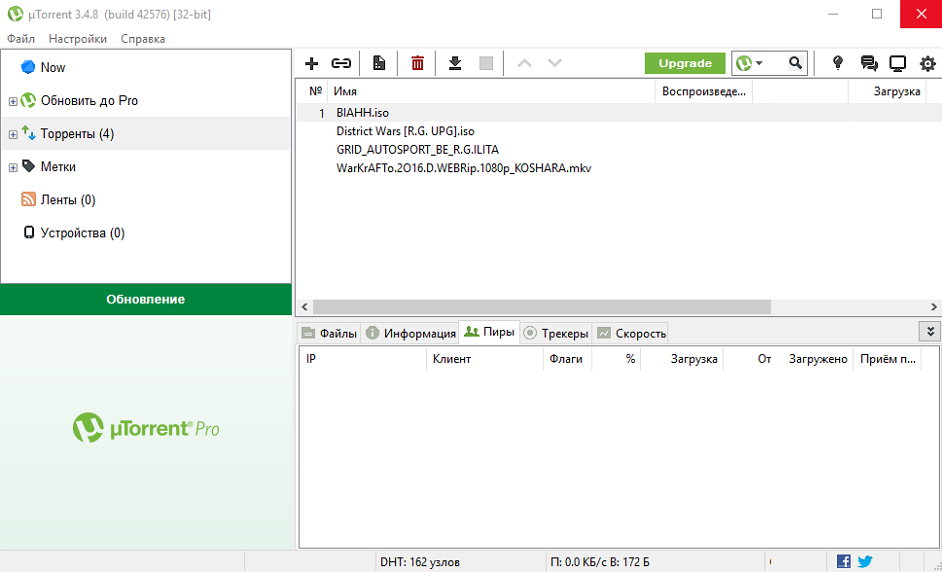The height and width of the screenshot is (572, 942).
Task: Click the µTorrent logo in title bar
Action: point(15,13)
